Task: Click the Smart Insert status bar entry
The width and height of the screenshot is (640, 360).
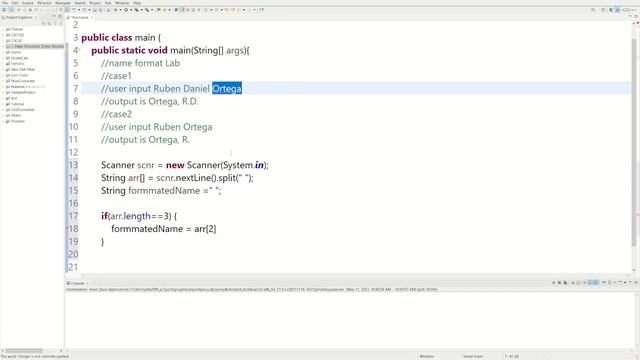Action: [x=473, y=356]
